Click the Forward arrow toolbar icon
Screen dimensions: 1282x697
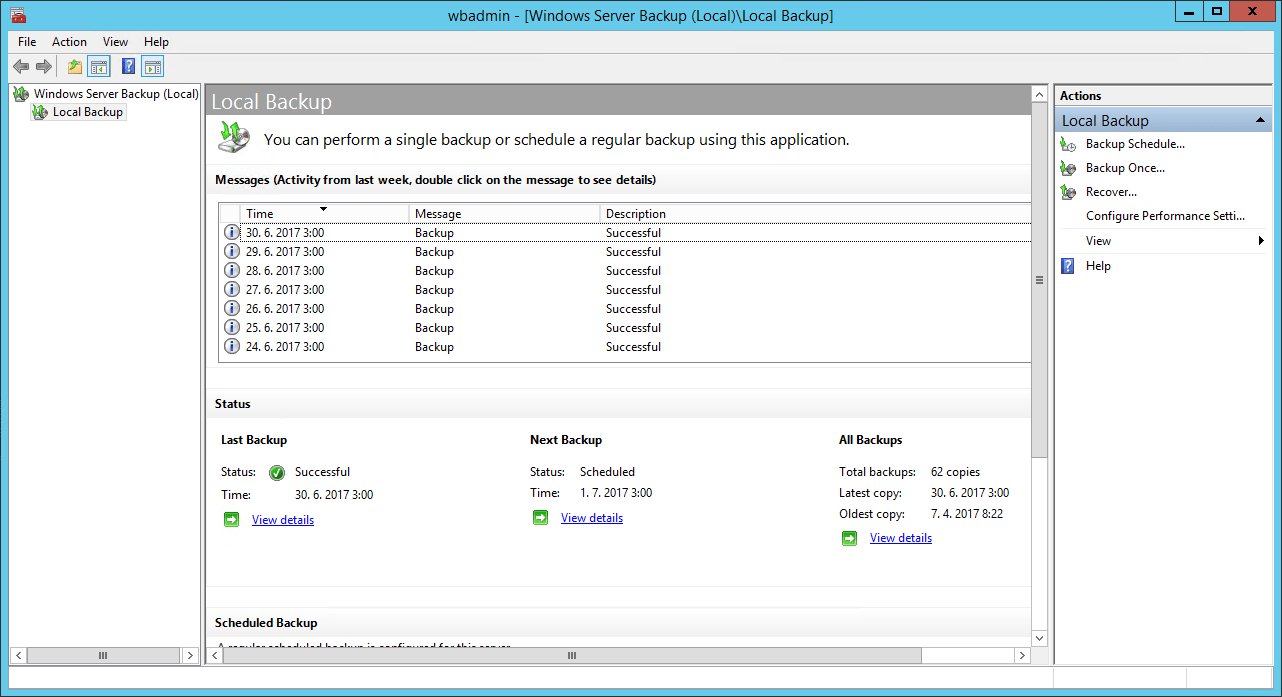(x=44, y=67)
